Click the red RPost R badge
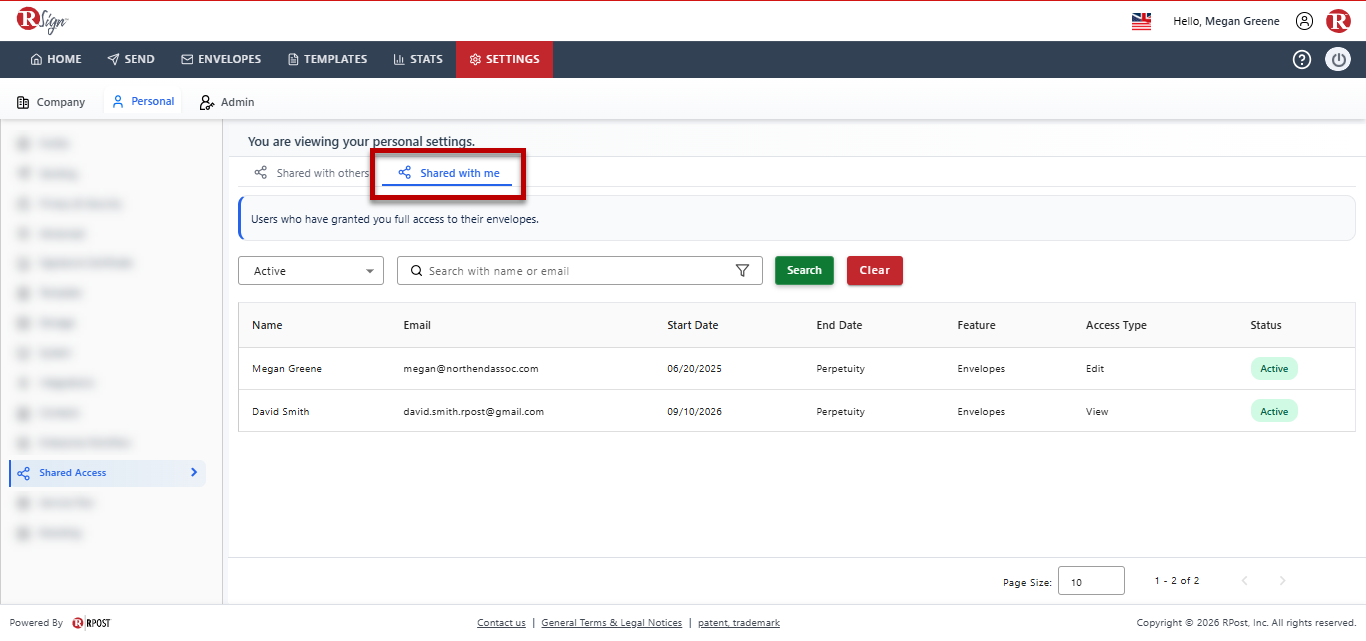Viewport: 1366px width, 641px height. [x=1338, y=21]
